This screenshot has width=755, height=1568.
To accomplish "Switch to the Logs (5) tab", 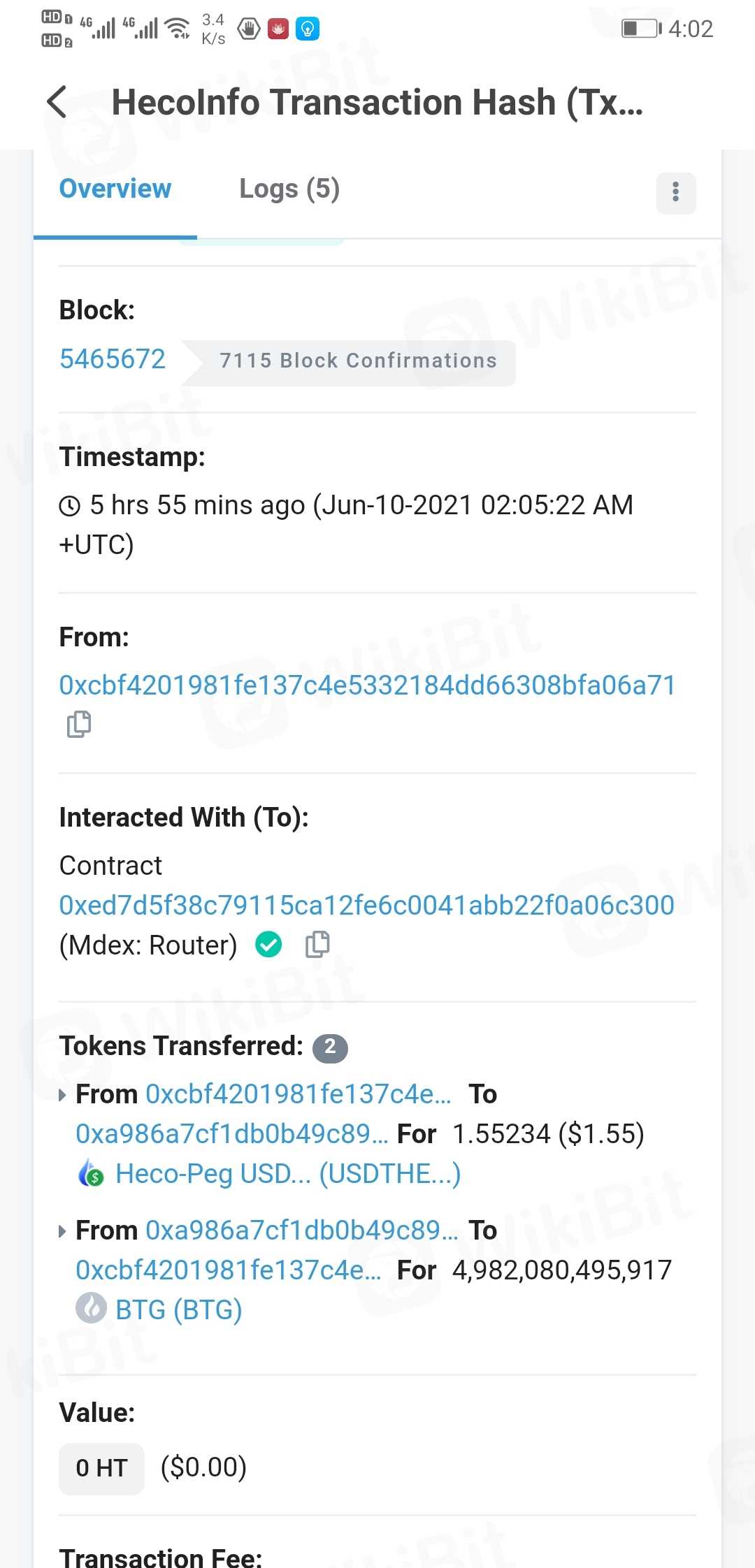I will click(x=289, y=189).
